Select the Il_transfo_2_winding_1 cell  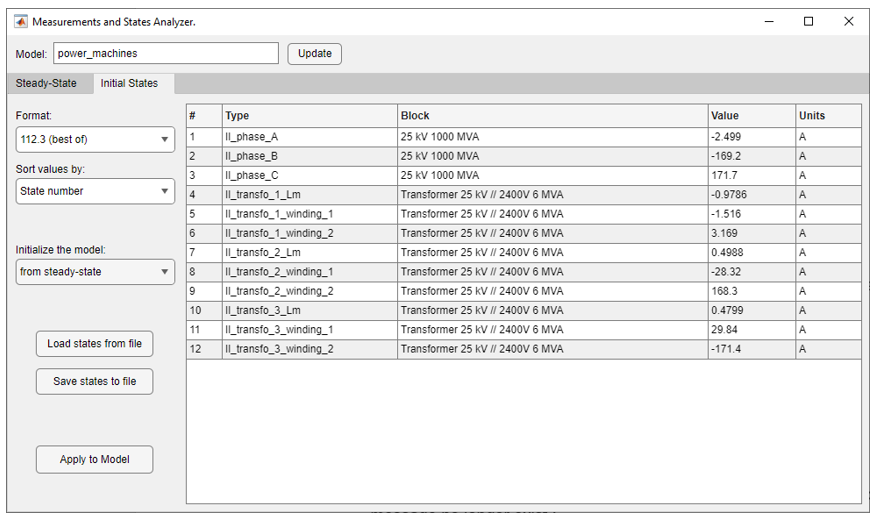click(310, 272)
